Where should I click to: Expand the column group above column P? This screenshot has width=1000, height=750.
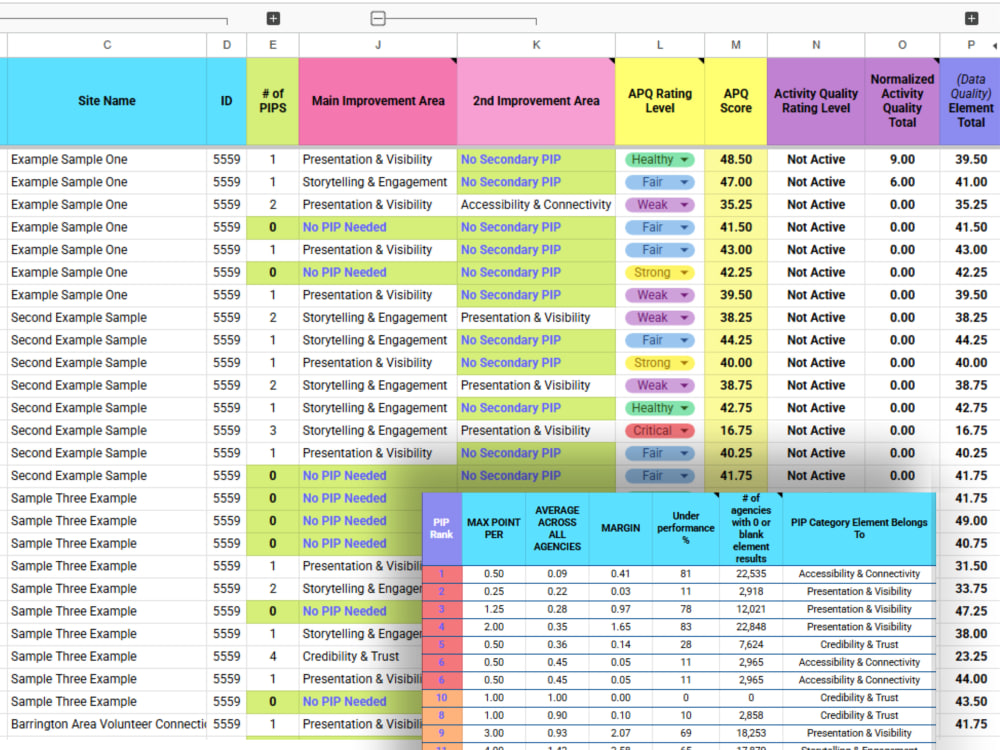[x=971, y=18]
